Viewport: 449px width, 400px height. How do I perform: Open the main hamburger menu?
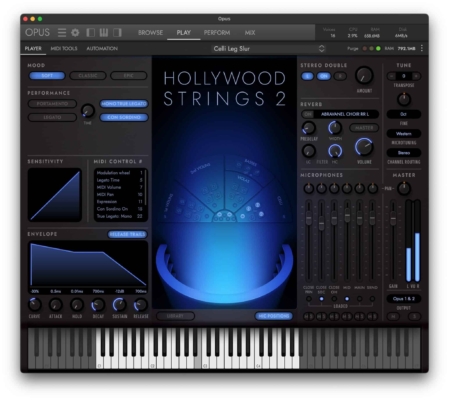point(62,32)
